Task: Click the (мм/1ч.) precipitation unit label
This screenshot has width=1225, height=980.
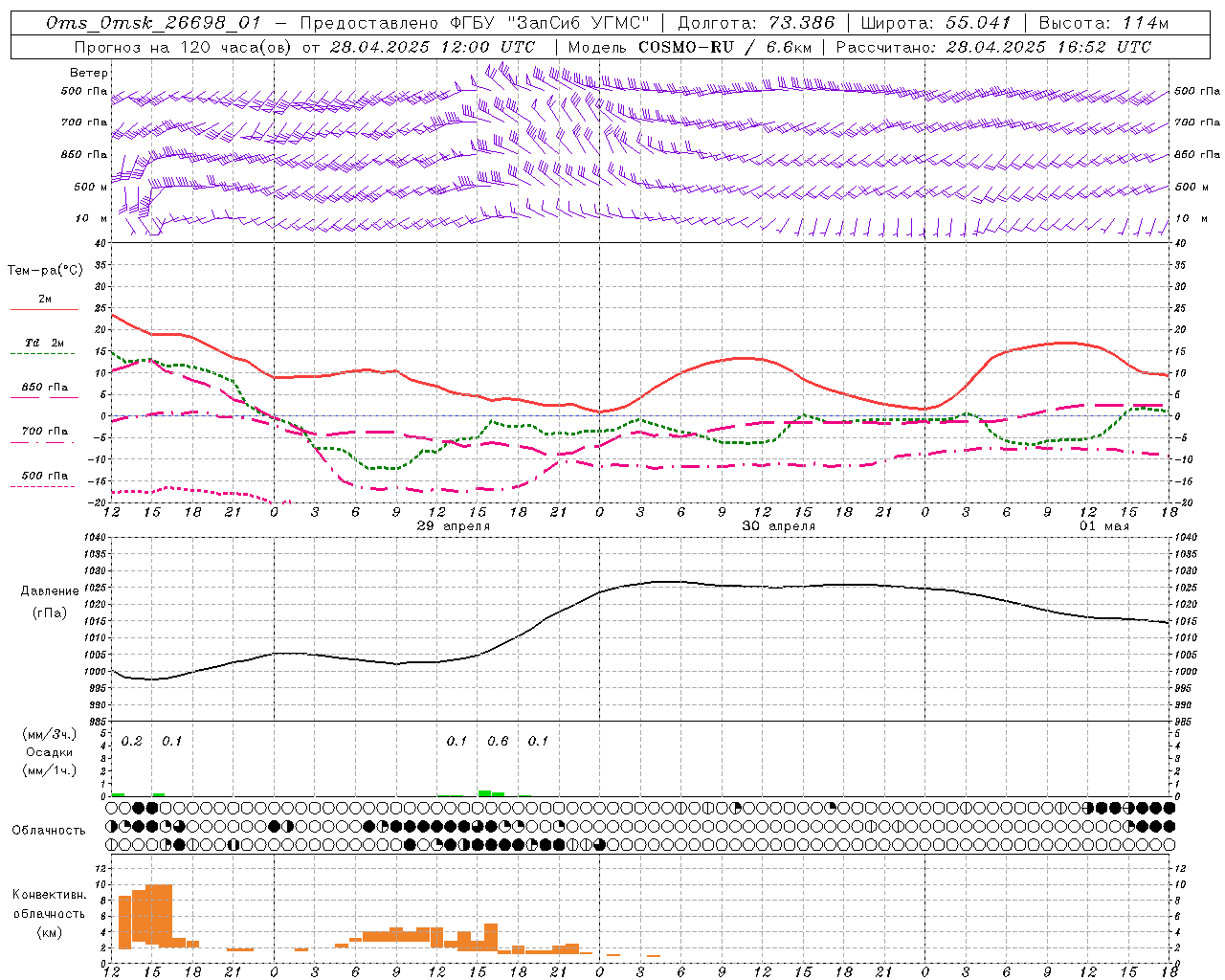Action: point(50,770)
